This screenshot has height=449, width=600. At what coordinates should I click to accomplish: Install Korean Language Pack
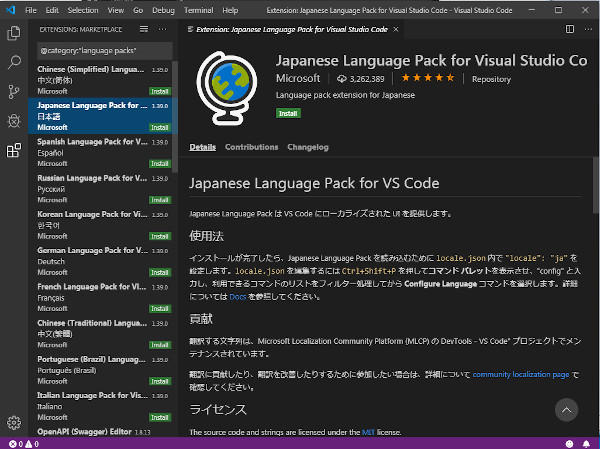[x=160, y=237]
